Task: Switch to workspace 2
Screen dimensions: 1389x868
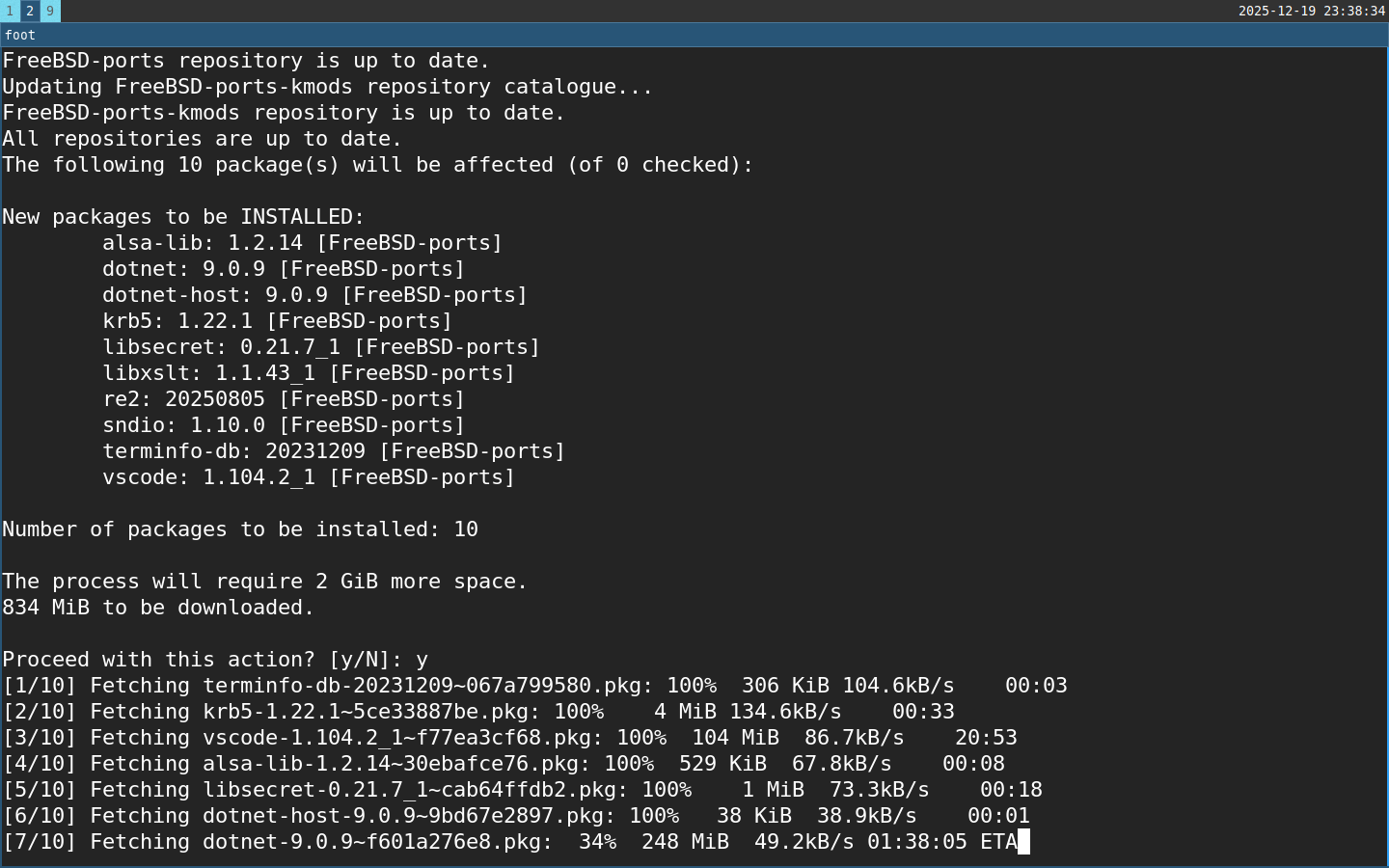Action: pyautogui.click(x=30, y=11)
